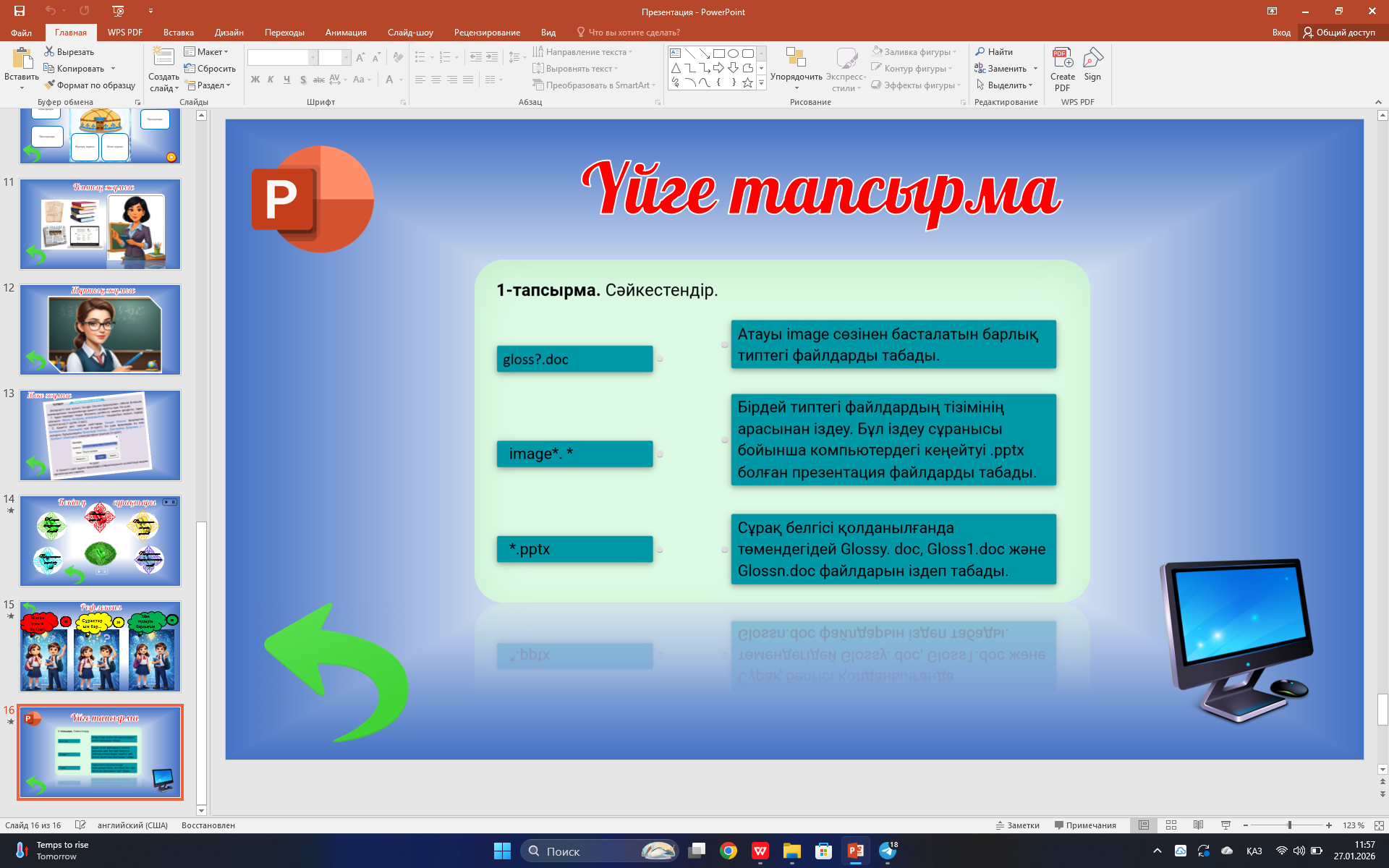
Task: Click the Create PDF icon
Action: 1062,59
